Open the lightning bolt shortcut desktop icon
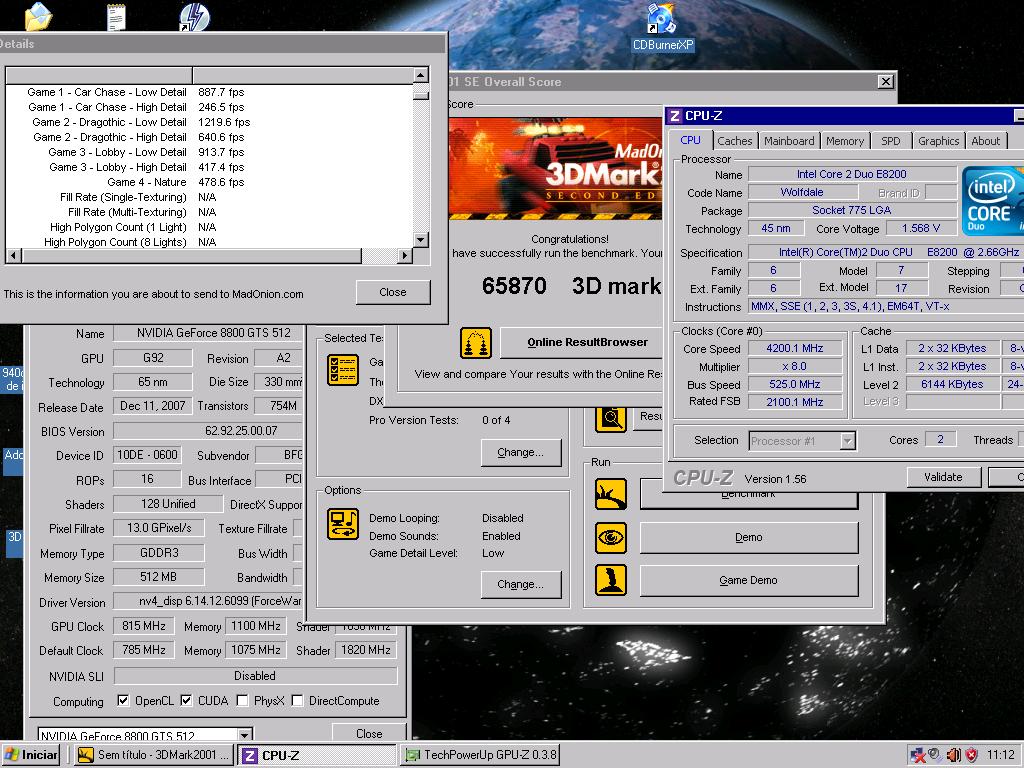 [195, 16]
